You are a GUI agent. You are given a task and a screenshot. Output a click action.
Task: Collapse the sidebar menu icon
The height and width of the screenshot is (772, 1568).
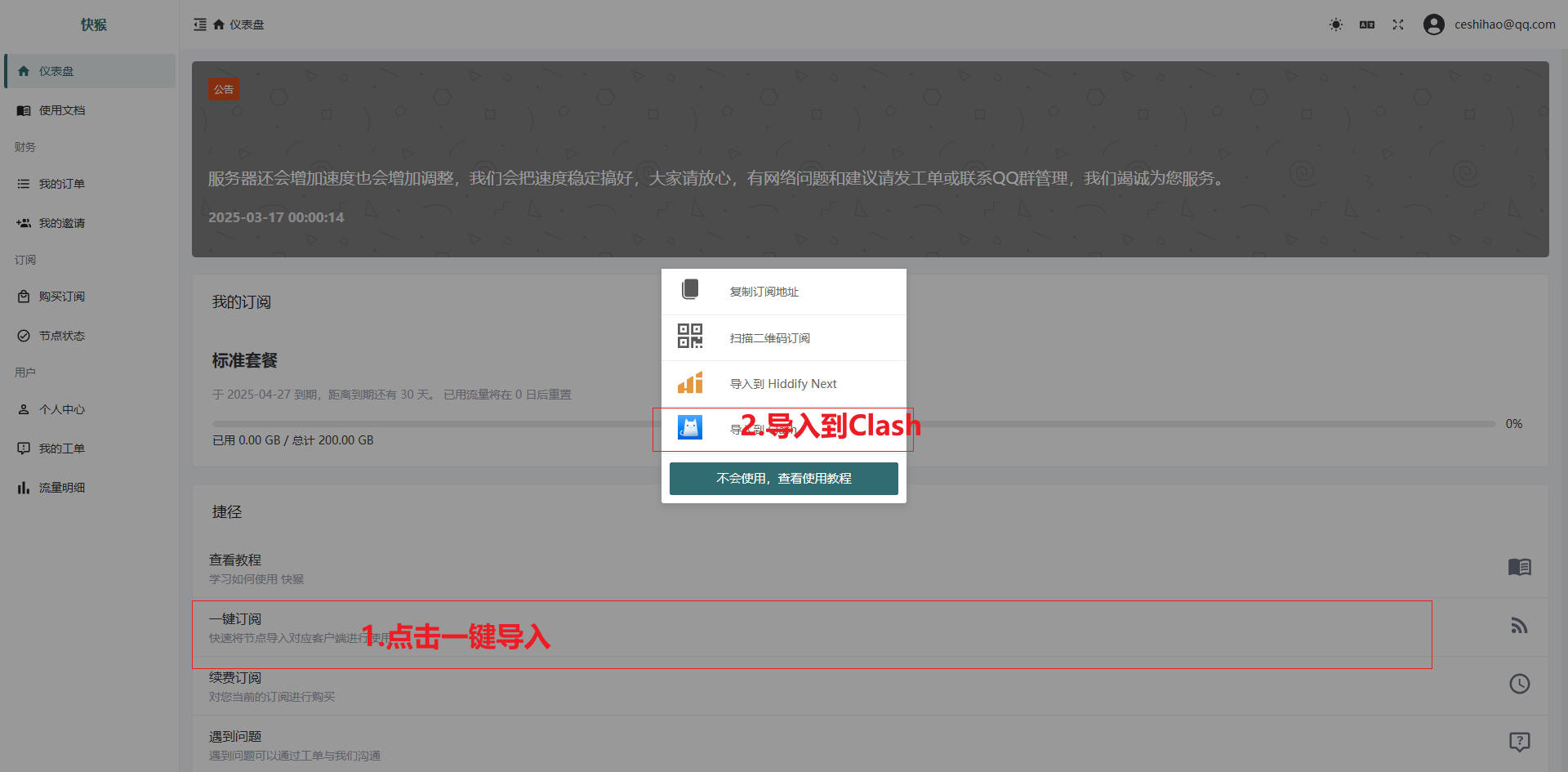[200, 25]
